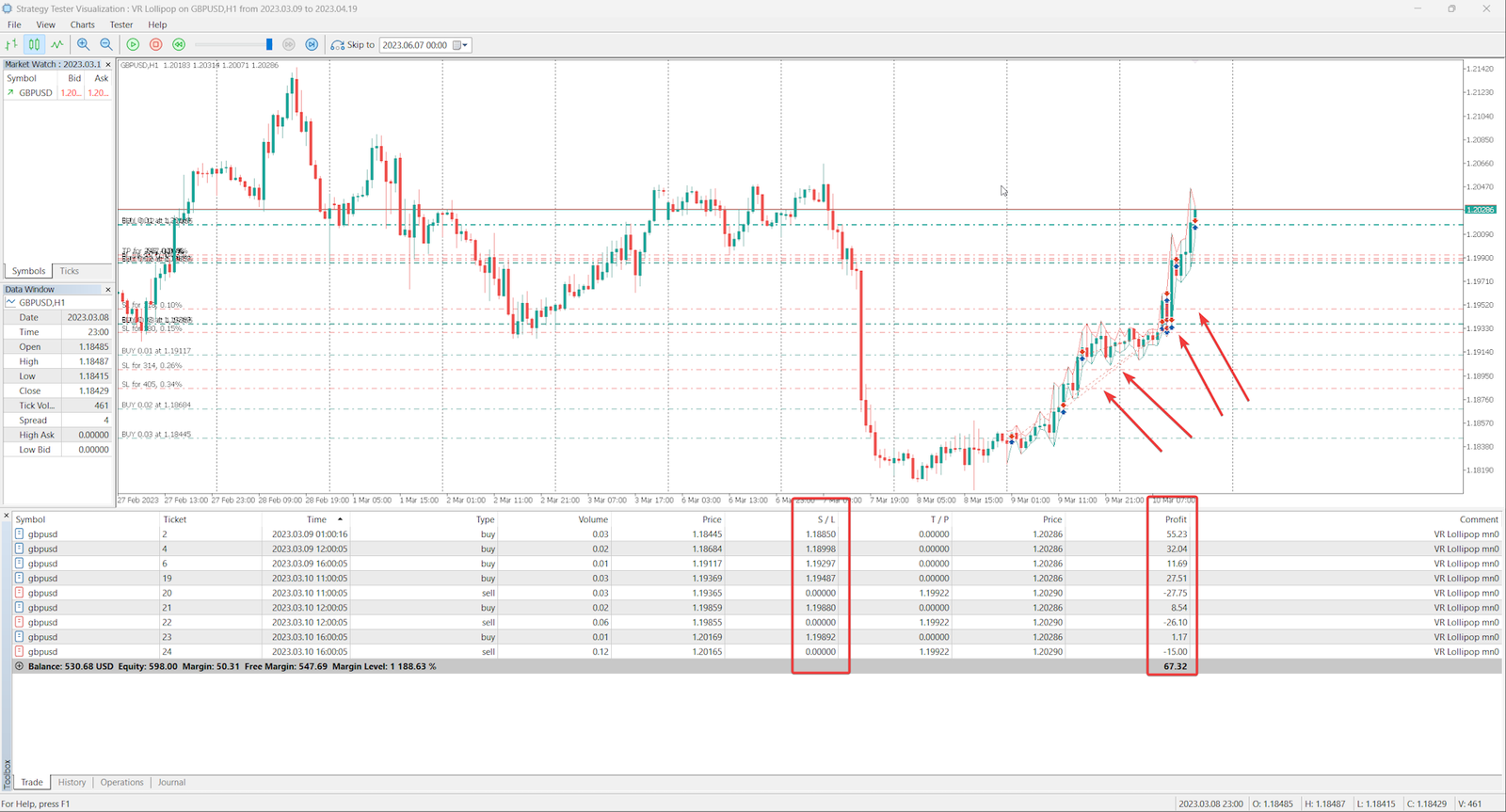Start the green play button
The width and height of the screenshot is (1506, 812).
click(133, 44)
